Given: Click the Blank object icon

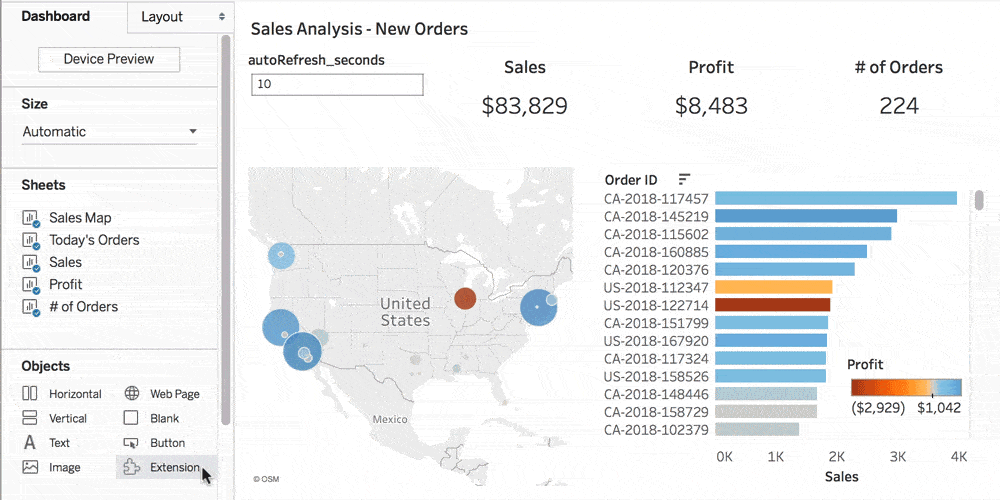Looking at the screenshot, I should [131, 418].
